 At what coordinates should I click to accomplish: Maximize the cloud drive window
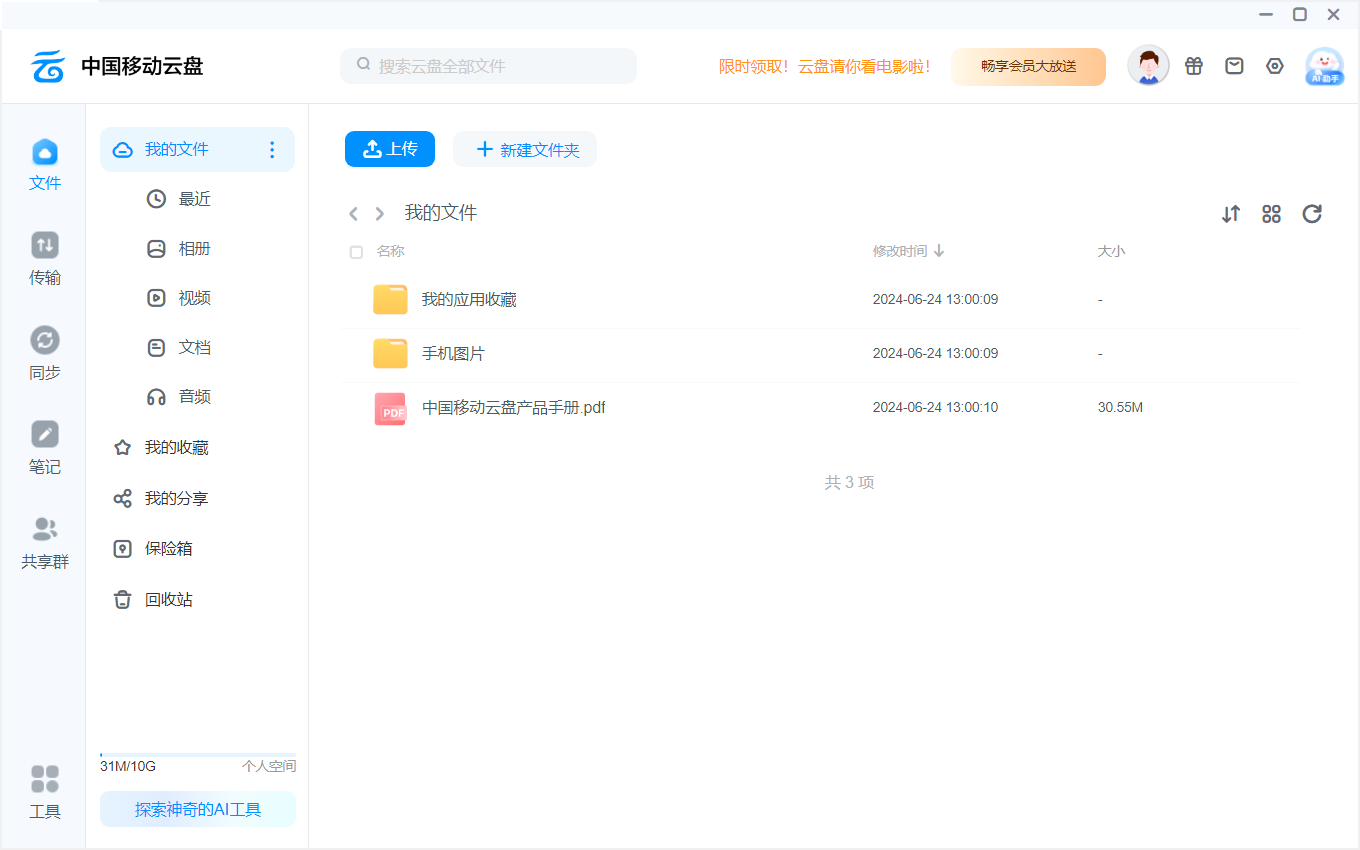click(1300, 14)
